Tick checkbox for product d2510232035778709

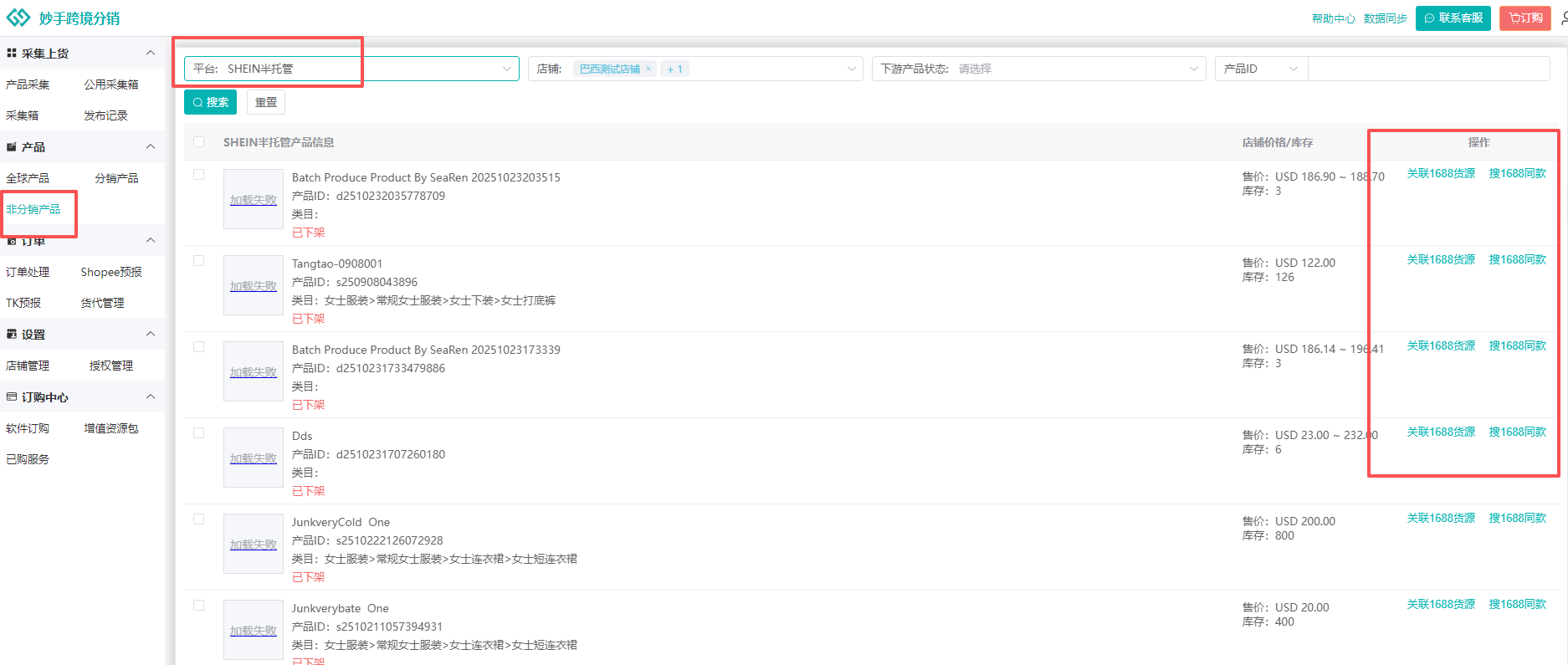(198, 175)
